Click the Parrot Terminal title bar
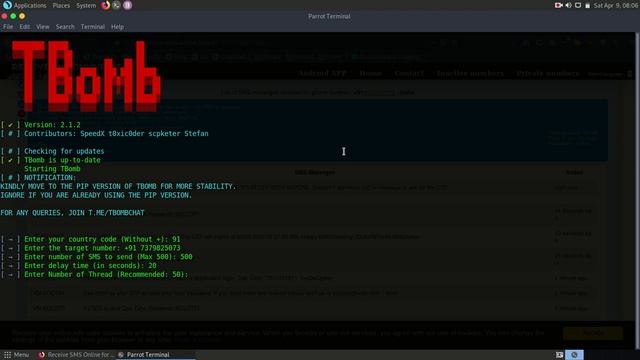This screenshot has width=640, height=360. coord(329,16)
